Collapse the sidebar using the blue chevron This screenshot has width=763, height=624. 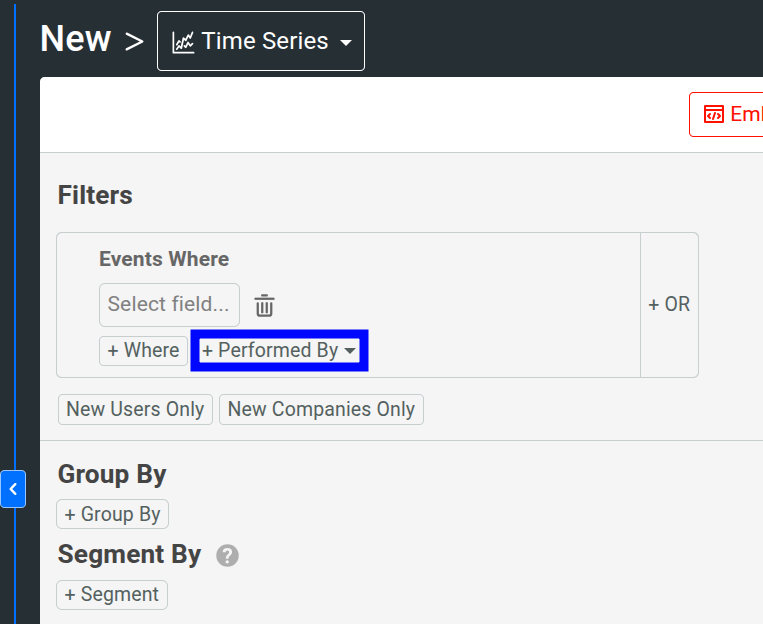pyautogui.click(x=13, y=489)
